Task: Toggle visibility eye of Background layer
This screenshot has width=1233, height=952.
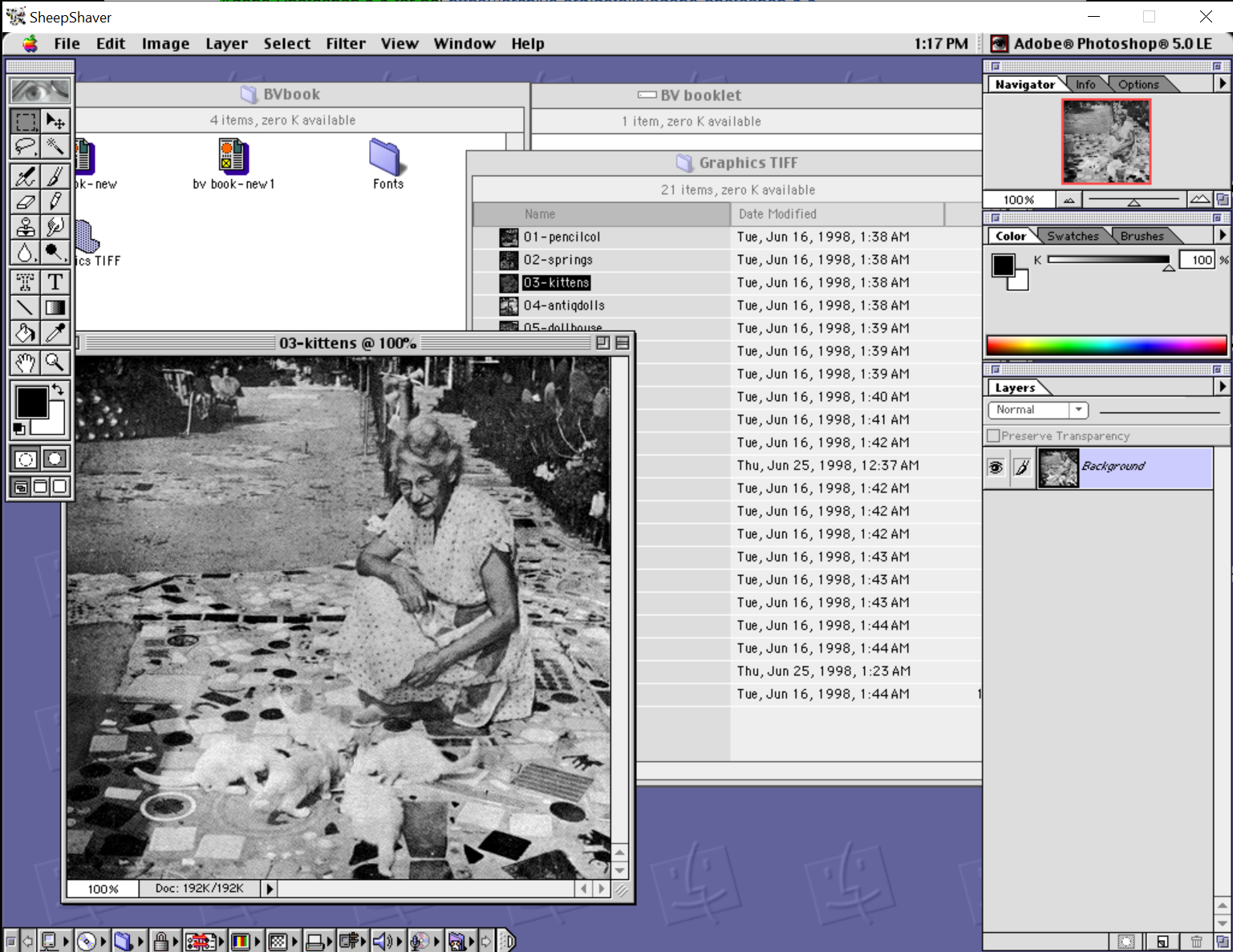Action: [x=996, y=468]
